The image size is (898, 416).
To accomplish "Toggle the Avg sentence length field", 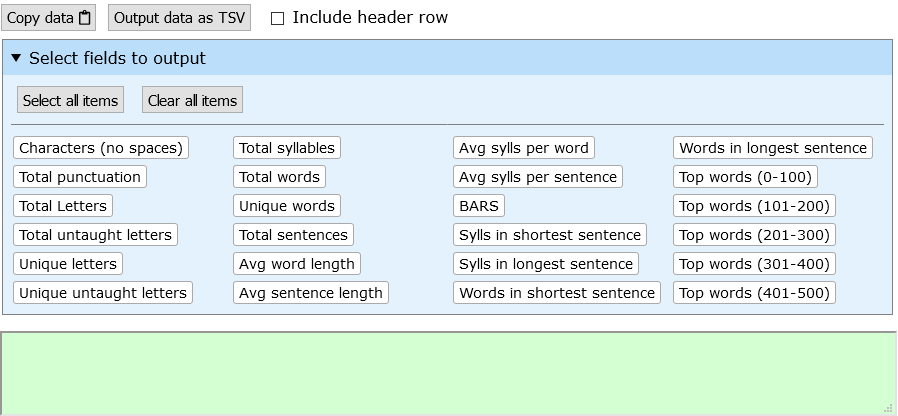I will [311, 292].
